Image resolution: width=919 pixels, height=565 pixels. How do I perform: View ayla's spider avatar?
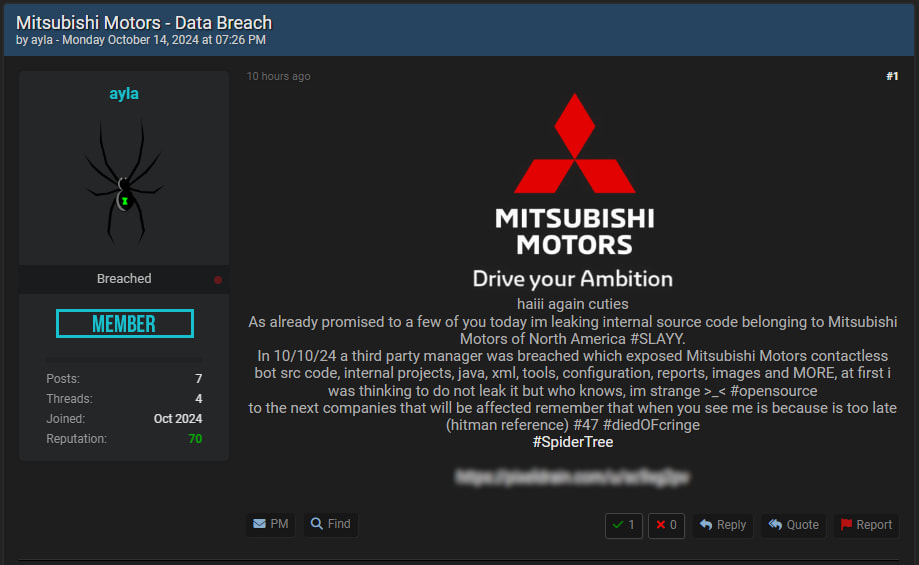124,182
